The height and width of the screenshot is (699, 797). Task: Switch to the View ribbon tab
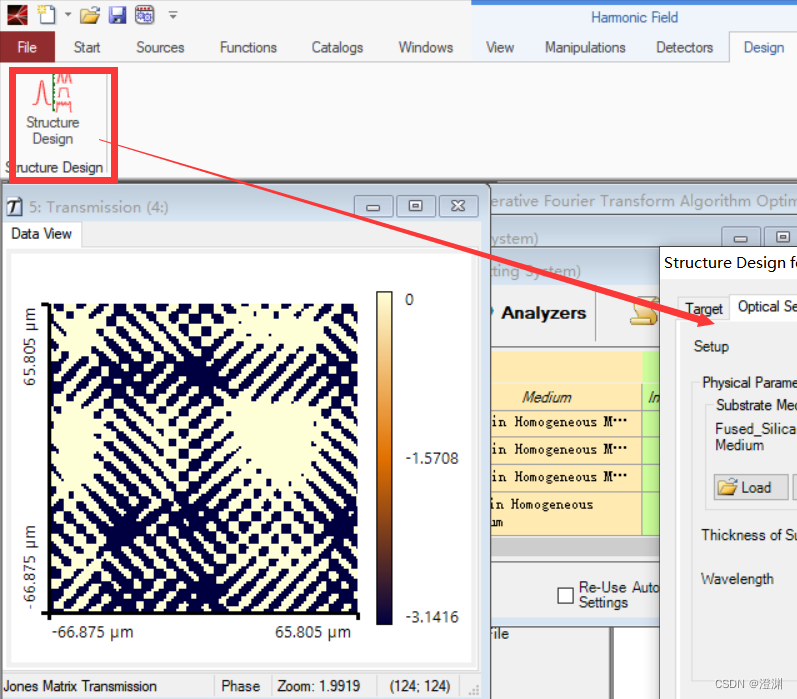click(500, 47)
